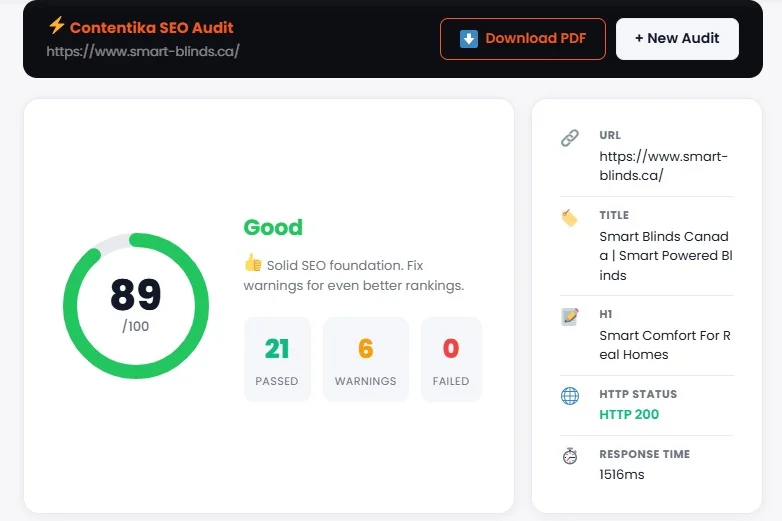
Task: Click the green Good rating heading
Action: [x=273, y=227]
